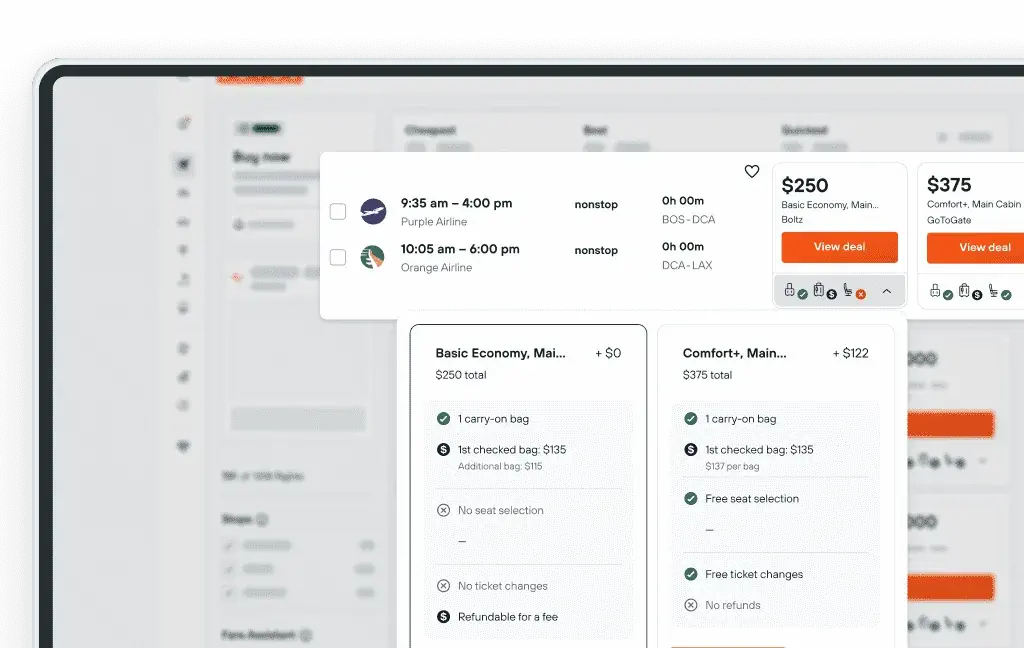The height and width of the screenshot is (648, 1024).
Task: Select the Basic Economy fare card title
Action: (x=500, y=353)
